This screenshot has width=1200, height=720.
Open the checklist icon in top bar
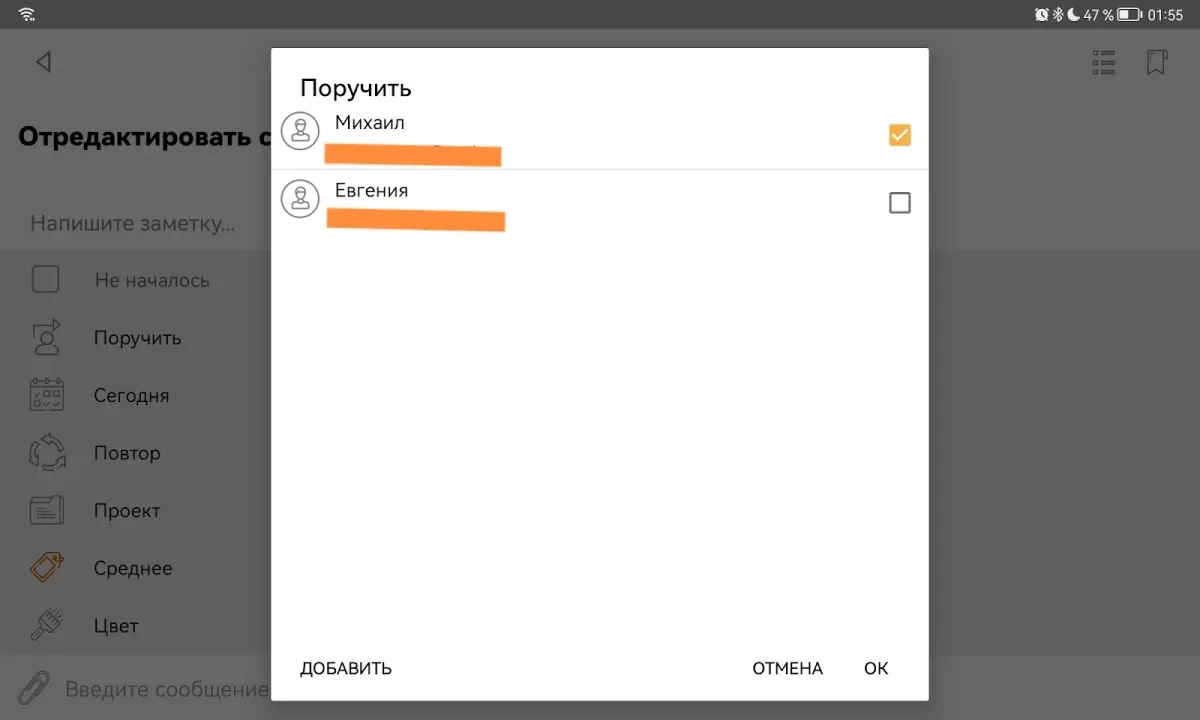coord(1104,63)
